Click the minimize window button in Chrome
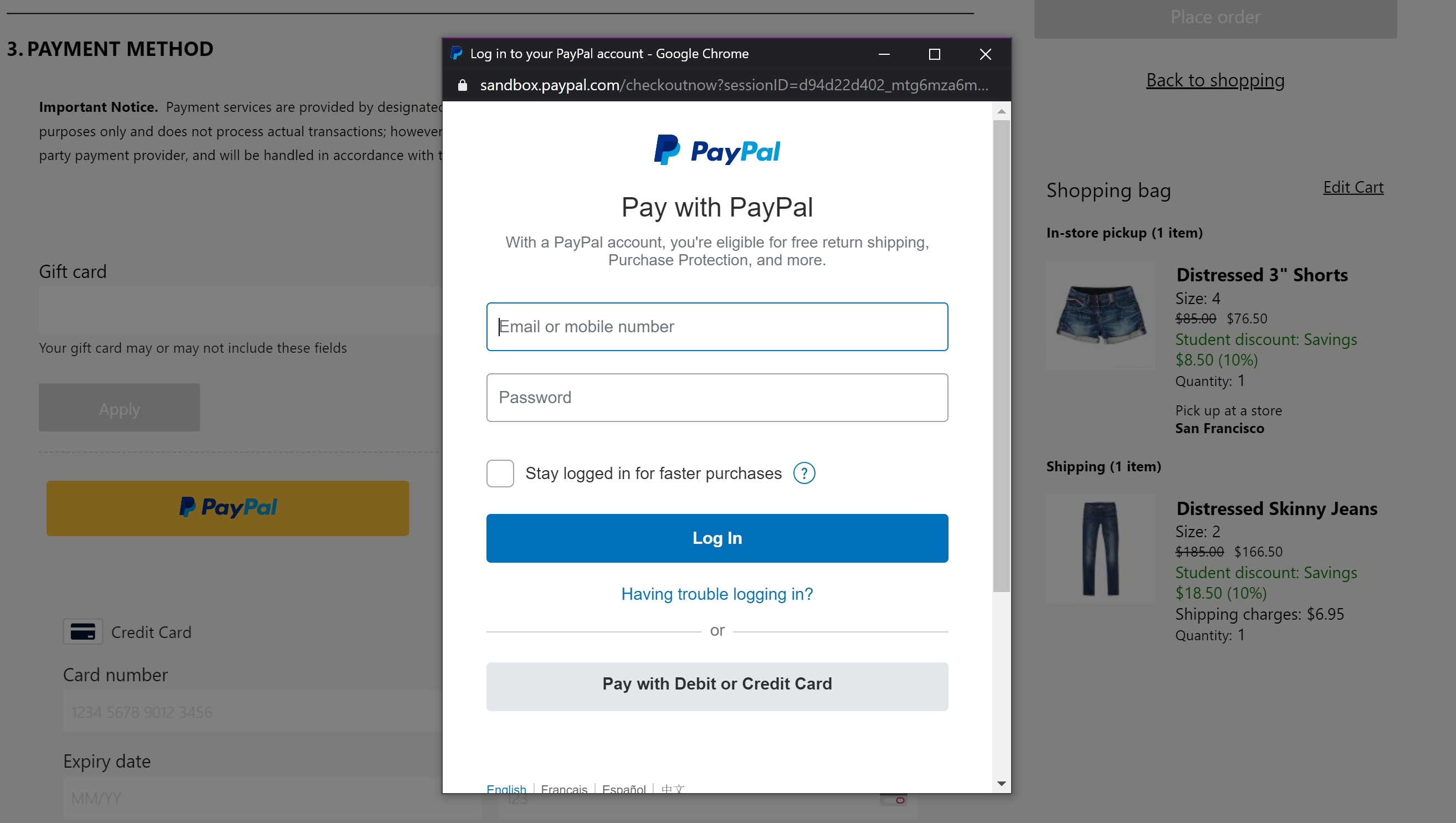 [884, 54]
